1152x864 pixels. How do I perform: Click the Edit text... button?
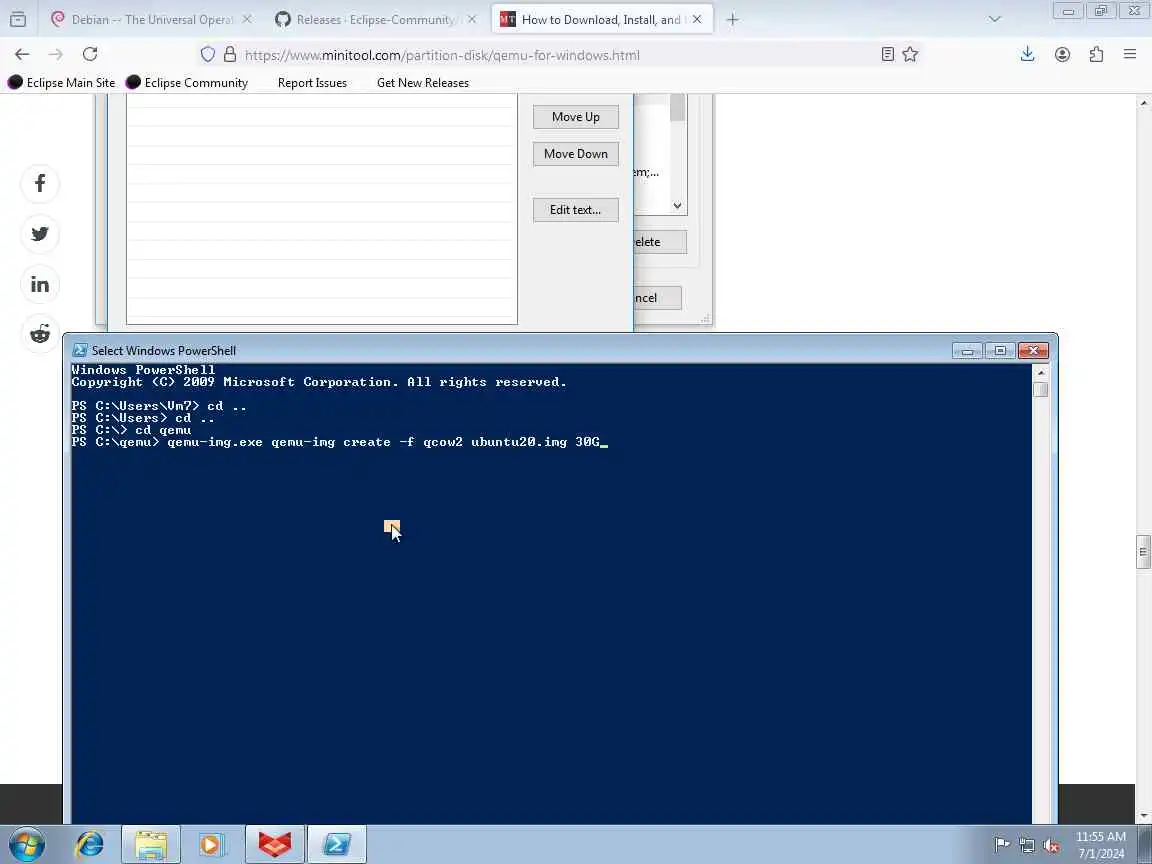pyautogui.click(x=576, y=209)
